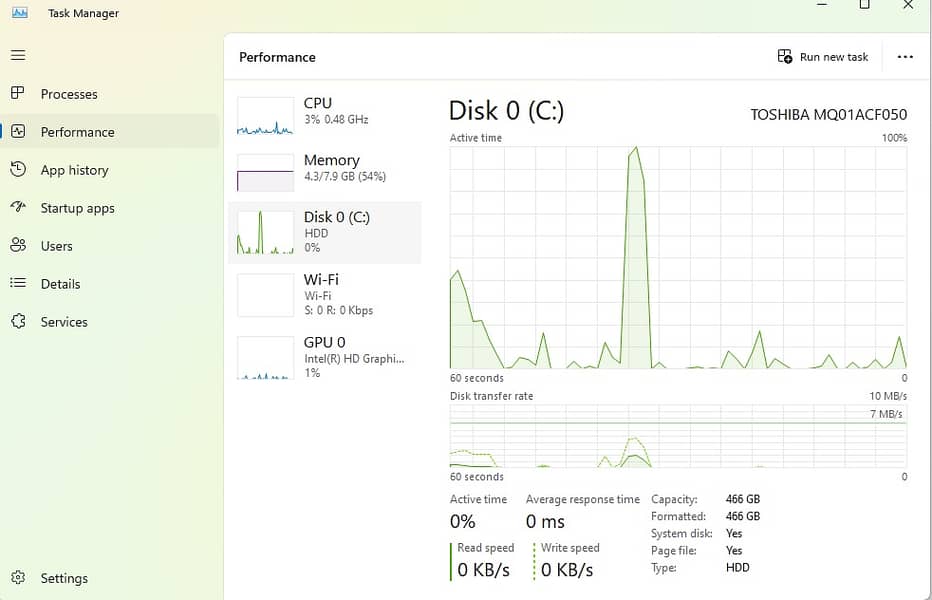This screenshot has height=600, width=932.
Task: Click the App history clock icon
Action: pyautogui.click(x=18, y=170)
